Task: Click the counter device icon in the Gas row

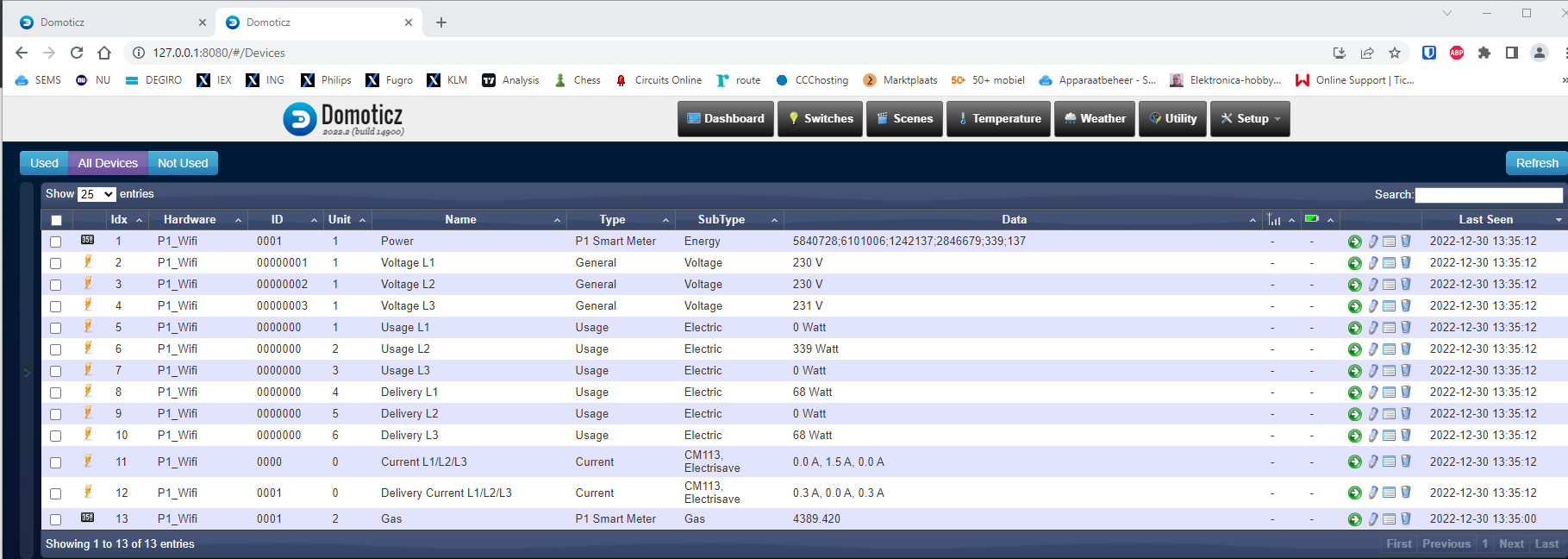Action: click(87, 518)
